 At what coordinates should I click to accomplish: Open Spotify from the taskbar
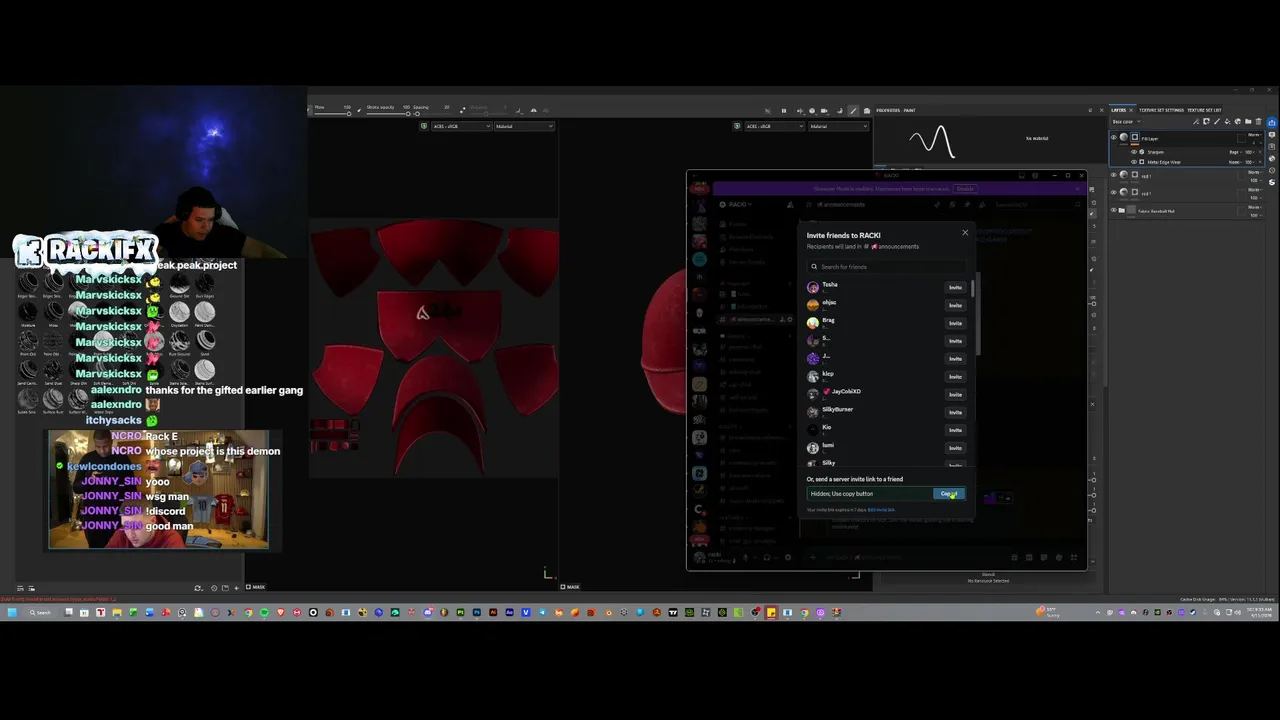(264, 612)
